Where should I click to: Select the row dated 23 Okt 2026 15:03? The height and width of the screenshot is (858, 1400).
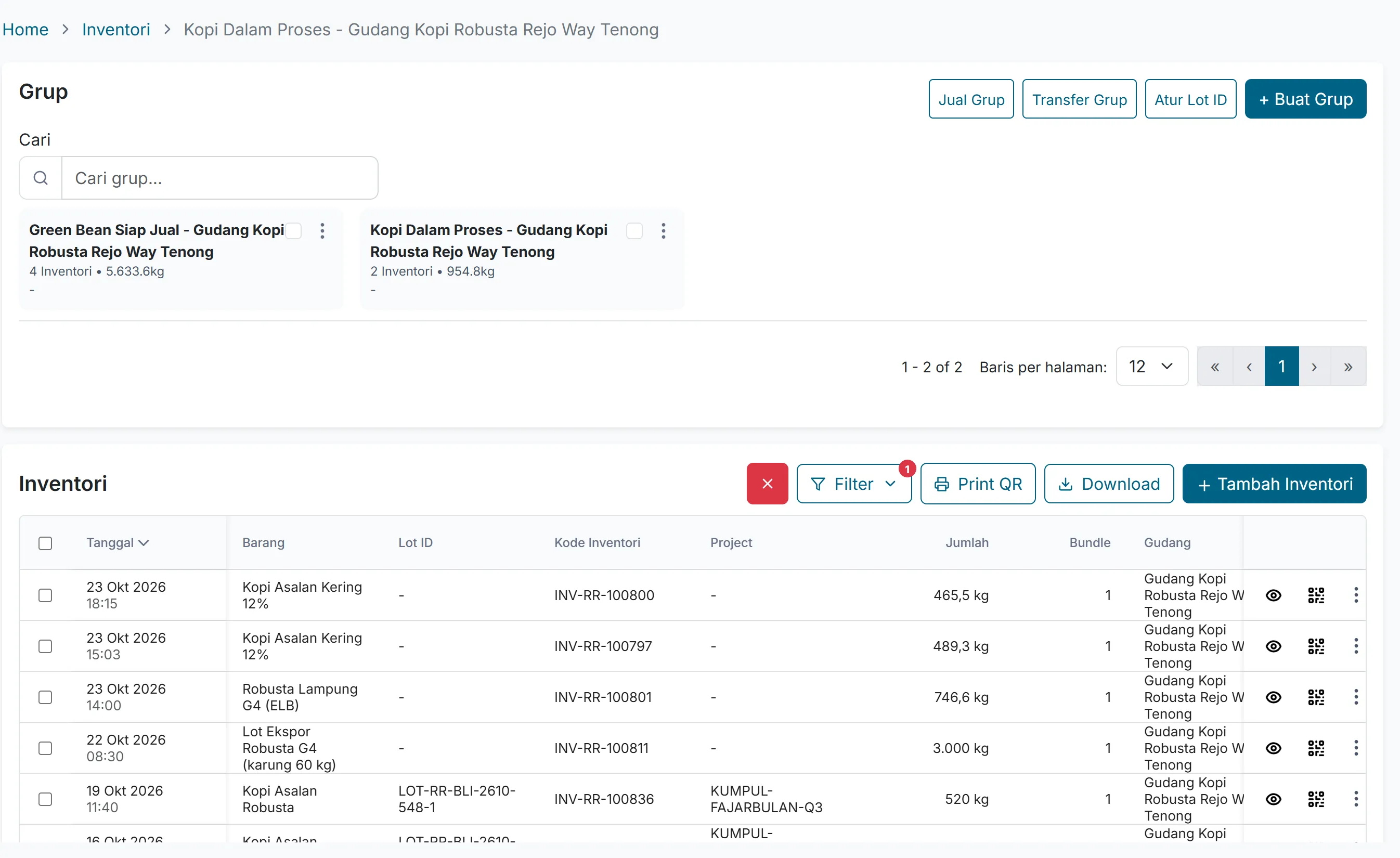click(45, 646)
